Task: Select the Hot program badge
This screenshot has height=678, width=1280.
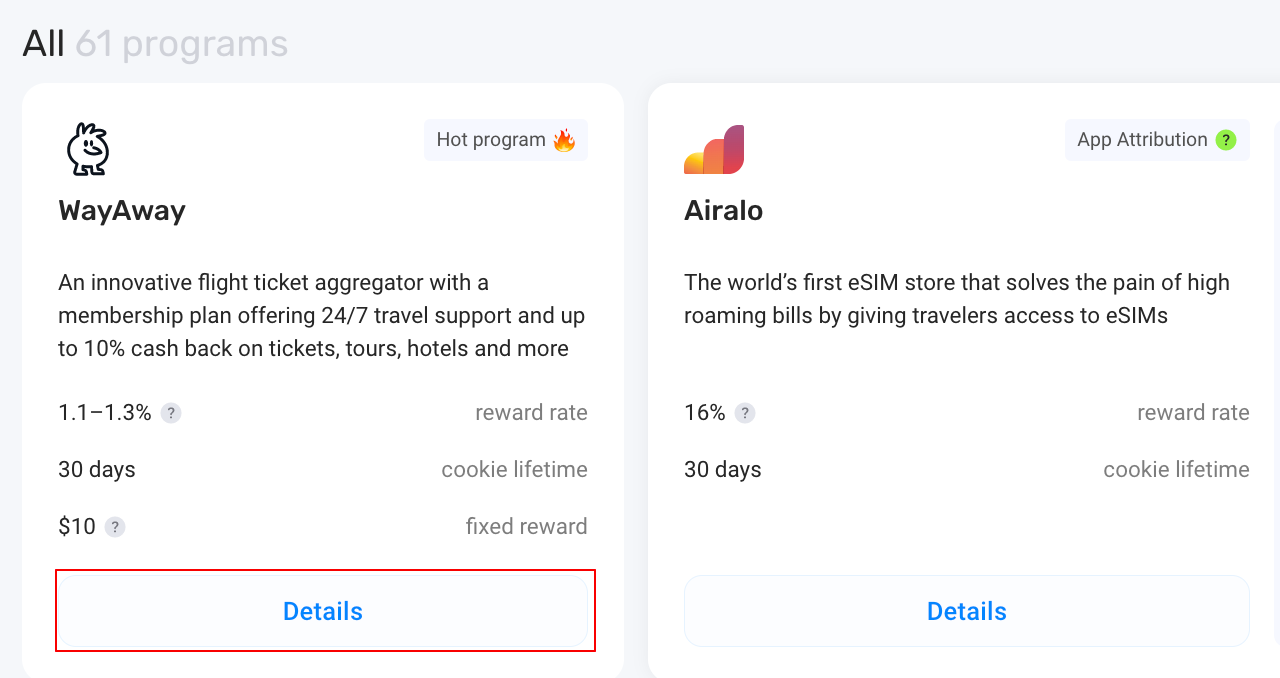Action: point(506,140)
